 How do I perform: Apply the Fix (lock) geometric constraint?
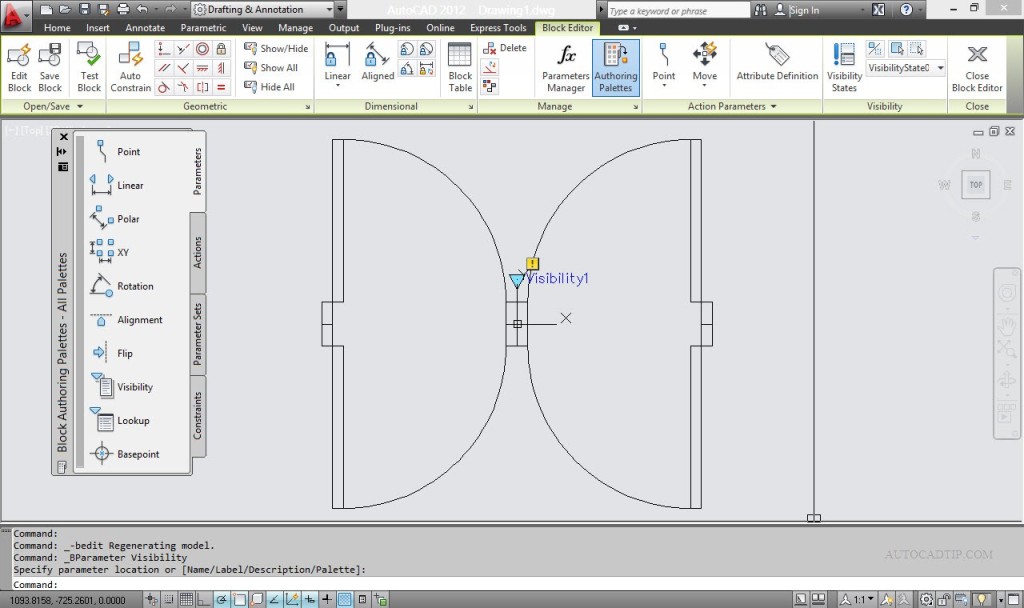221,49
